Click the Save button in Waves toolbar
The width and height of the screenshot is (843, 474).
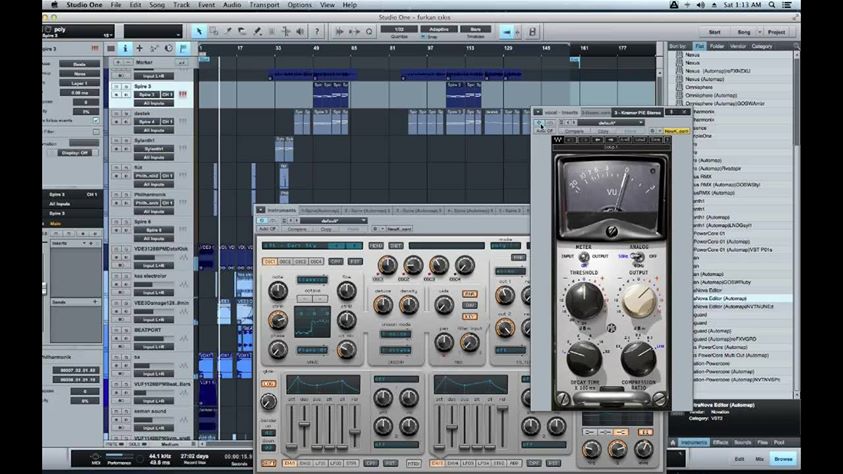click(655, 140)
